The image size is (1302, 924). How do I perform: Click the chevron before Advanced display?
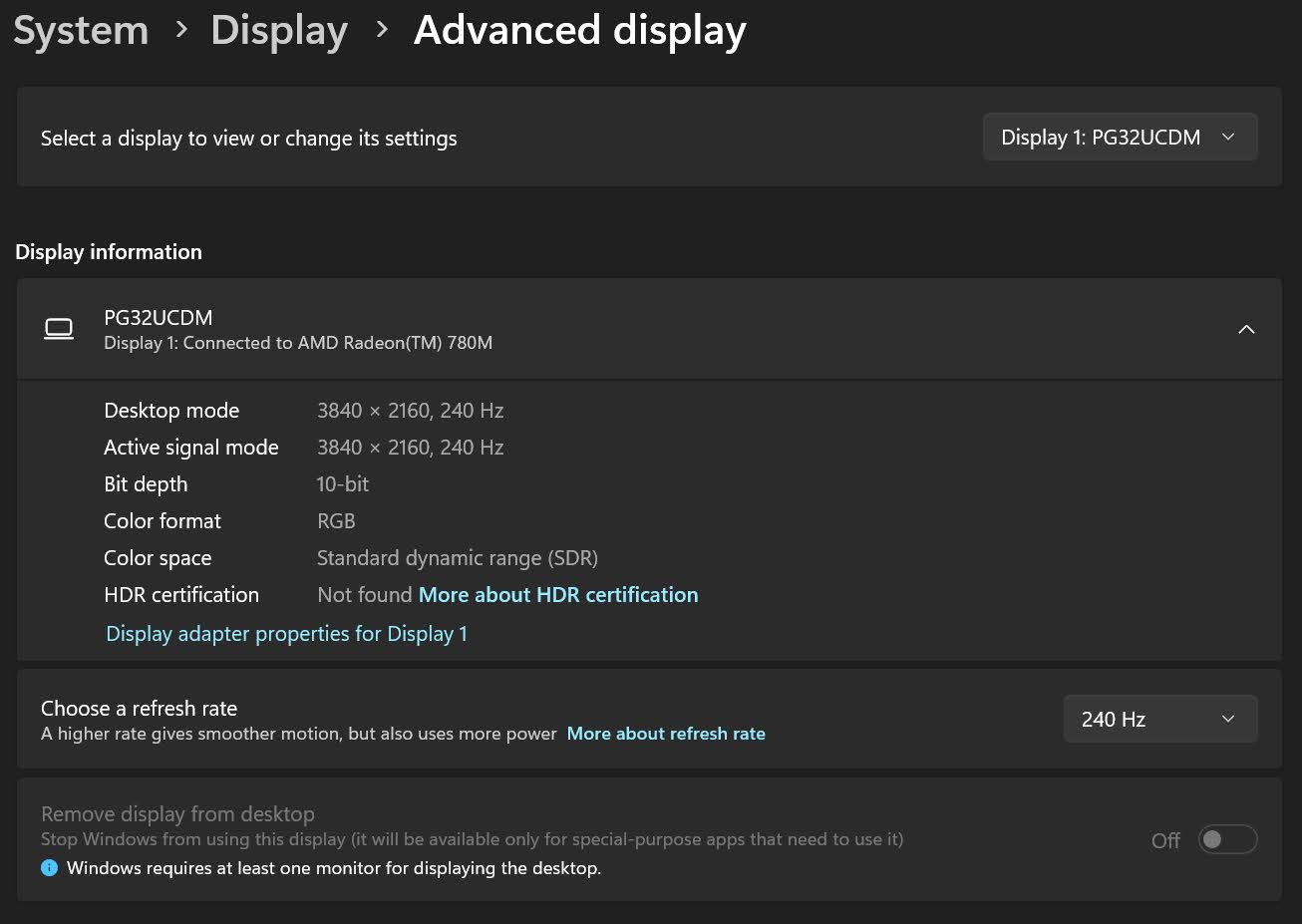tap(382, 30)
